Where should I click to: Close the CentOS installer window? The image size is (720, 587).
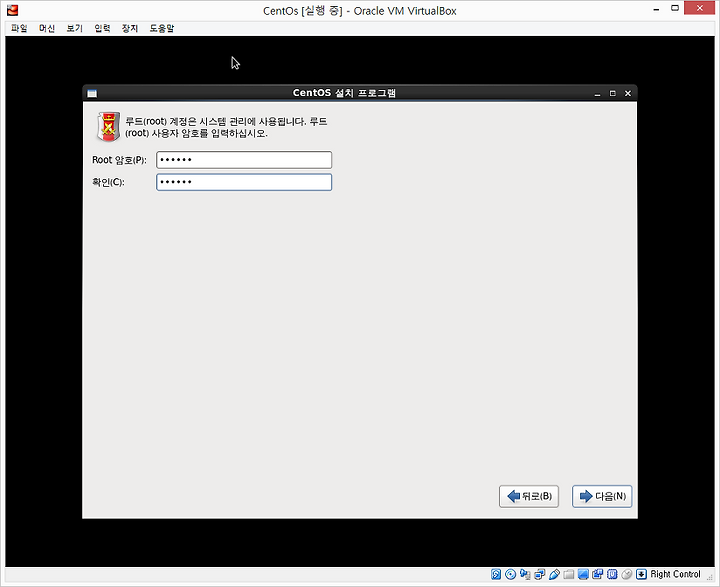click(x=628, y=93)
